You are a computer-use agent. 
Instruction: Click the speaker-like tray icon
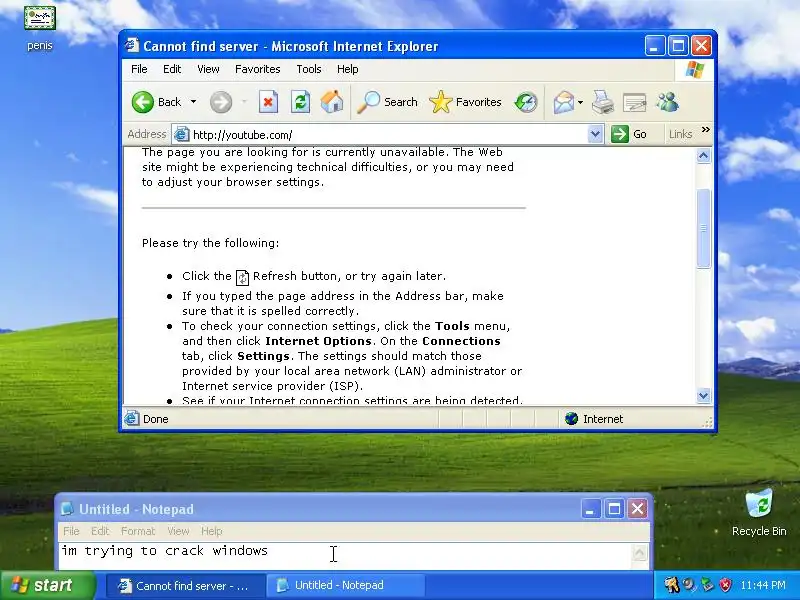coord(689,585)
